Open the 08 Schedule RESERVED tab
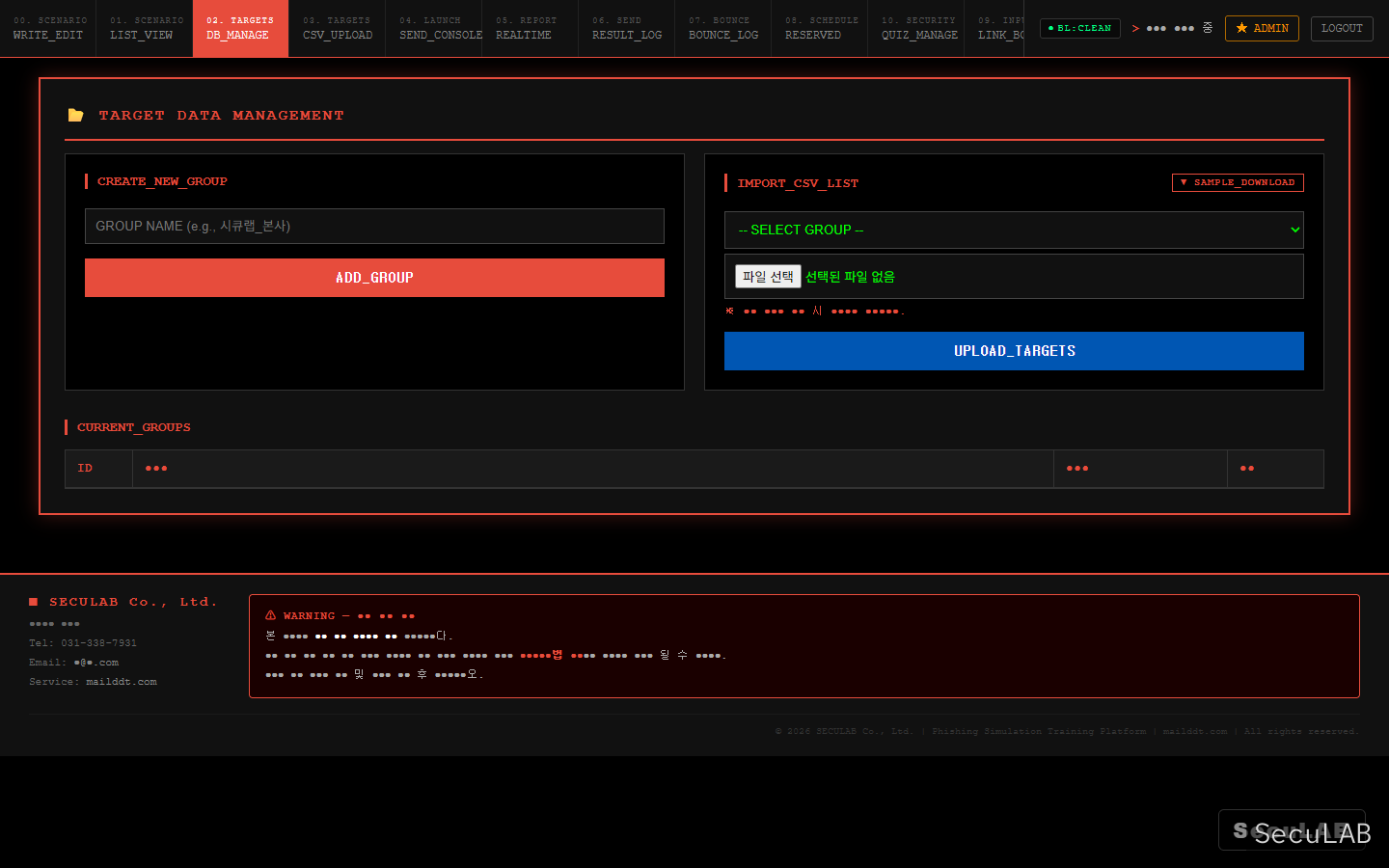The image size is (1389, 868). coord(820,28)
